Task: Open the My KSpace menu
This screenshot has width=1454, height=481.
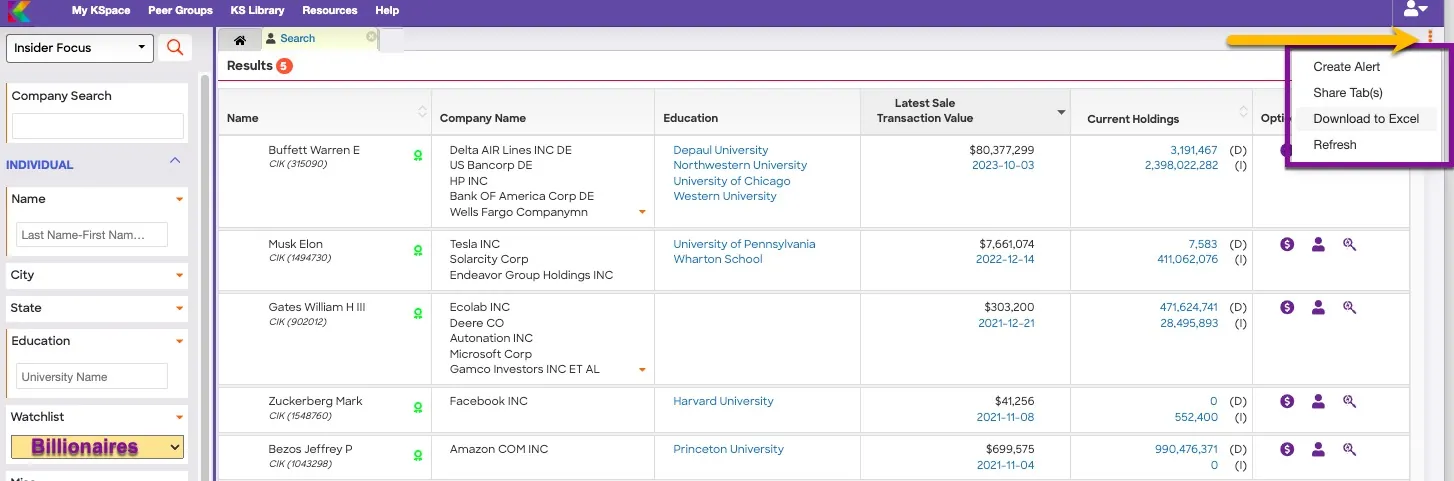Action: coord(99,10)
